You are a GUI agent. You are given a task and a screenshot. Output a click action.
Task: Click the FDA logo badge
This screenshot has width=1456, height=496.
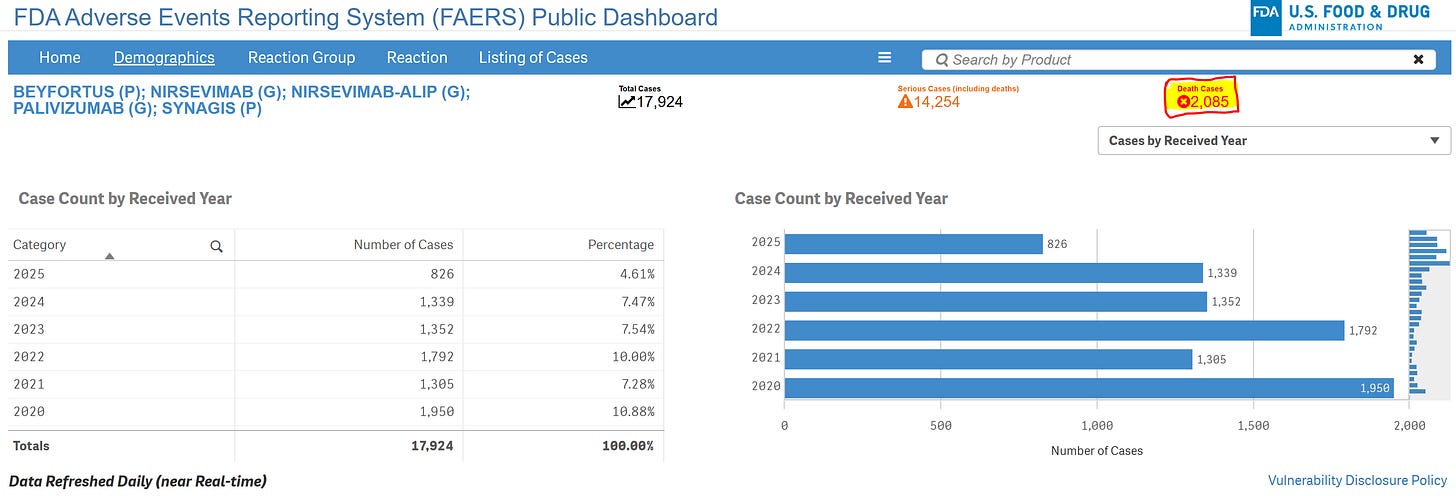click(x=1267, y=18)
